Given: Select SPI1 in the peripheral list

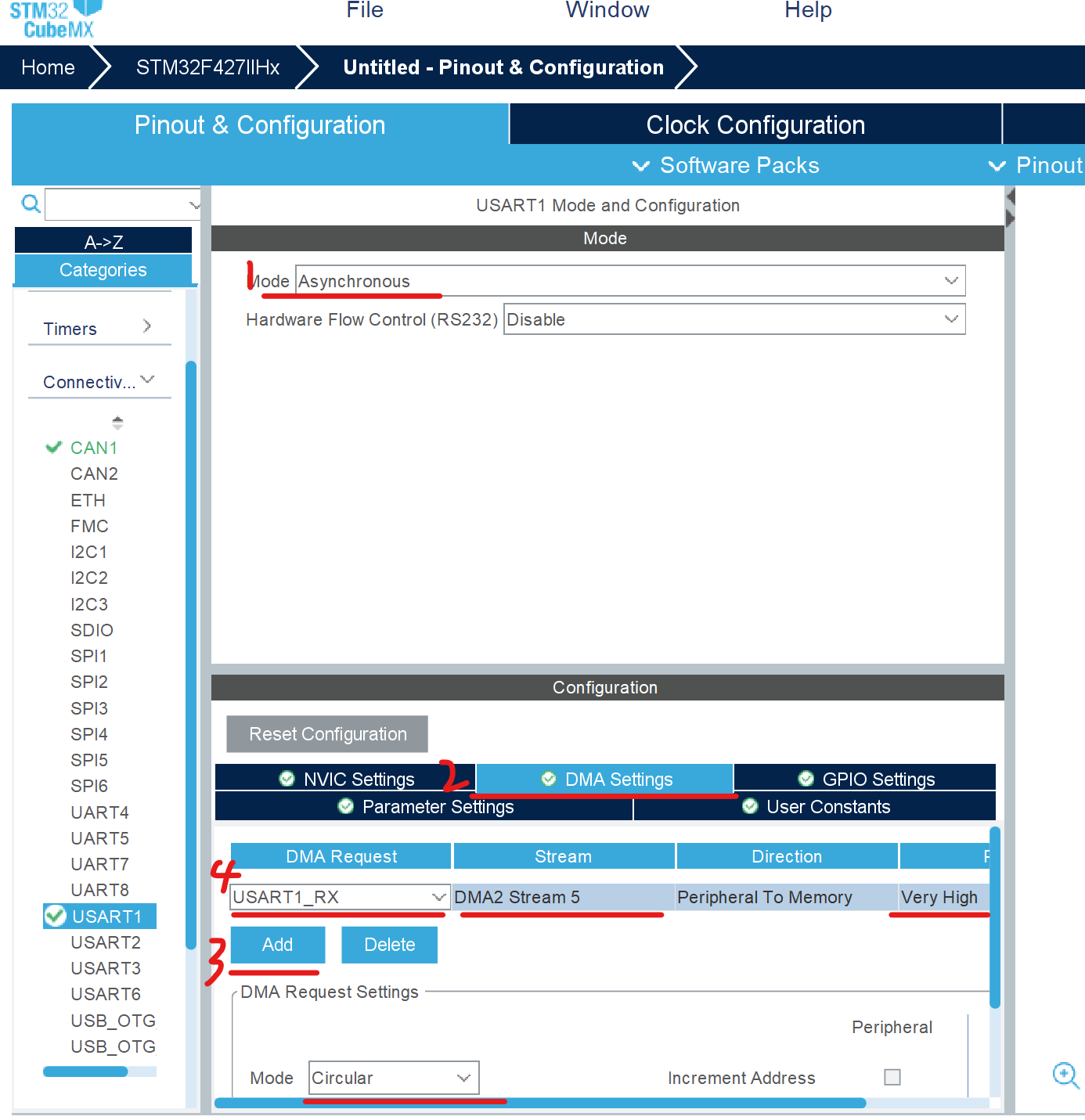Looking at the screenshot, I should (x=88, y=656).
